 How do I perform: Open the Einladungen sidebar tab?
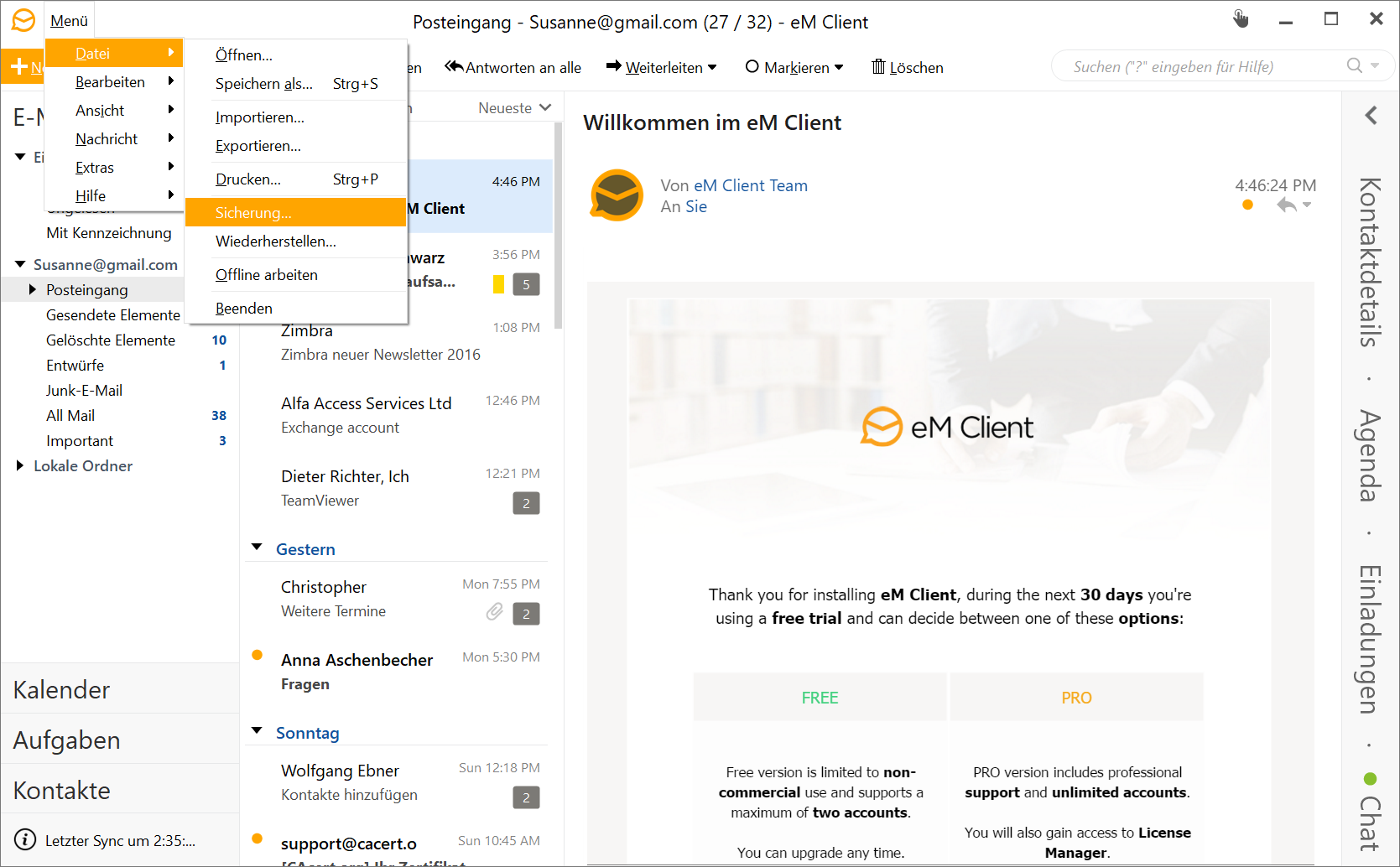1370,639
